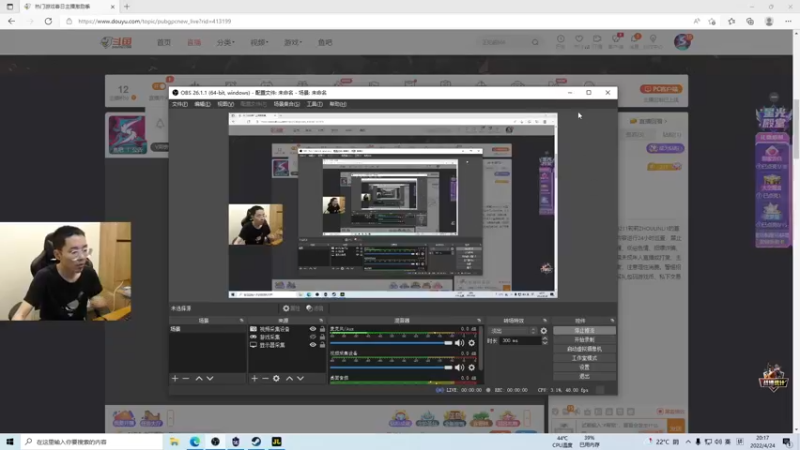800x450 pixels.
Task: Click 开始录制 Start Recording button
Action: coord(584,340)
